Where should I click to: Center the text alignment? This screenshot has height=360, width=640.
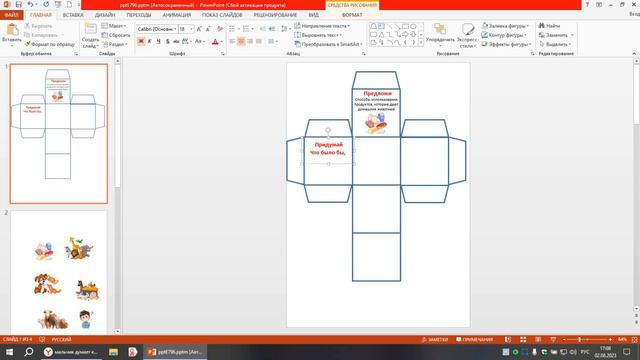pyautogui.click(x=241, y=41)
